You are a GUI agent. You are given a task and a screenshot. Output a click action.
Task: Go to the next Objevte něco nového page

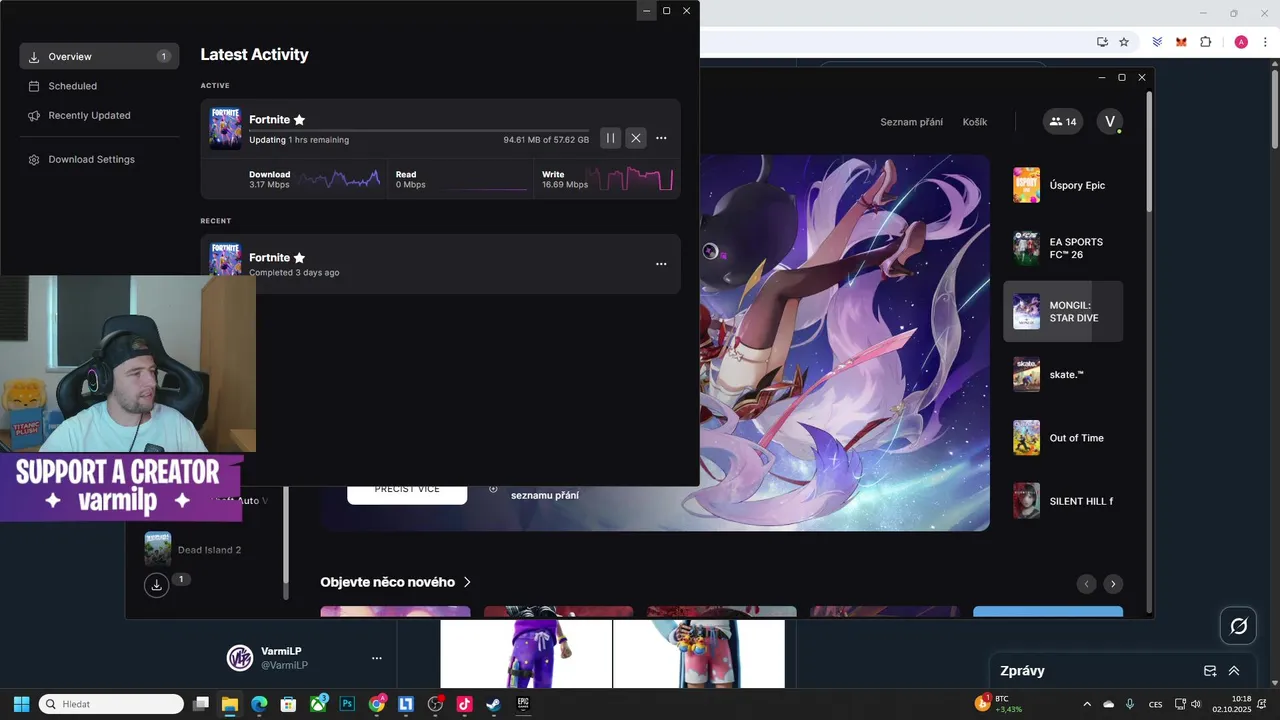tap(1113, 584)
